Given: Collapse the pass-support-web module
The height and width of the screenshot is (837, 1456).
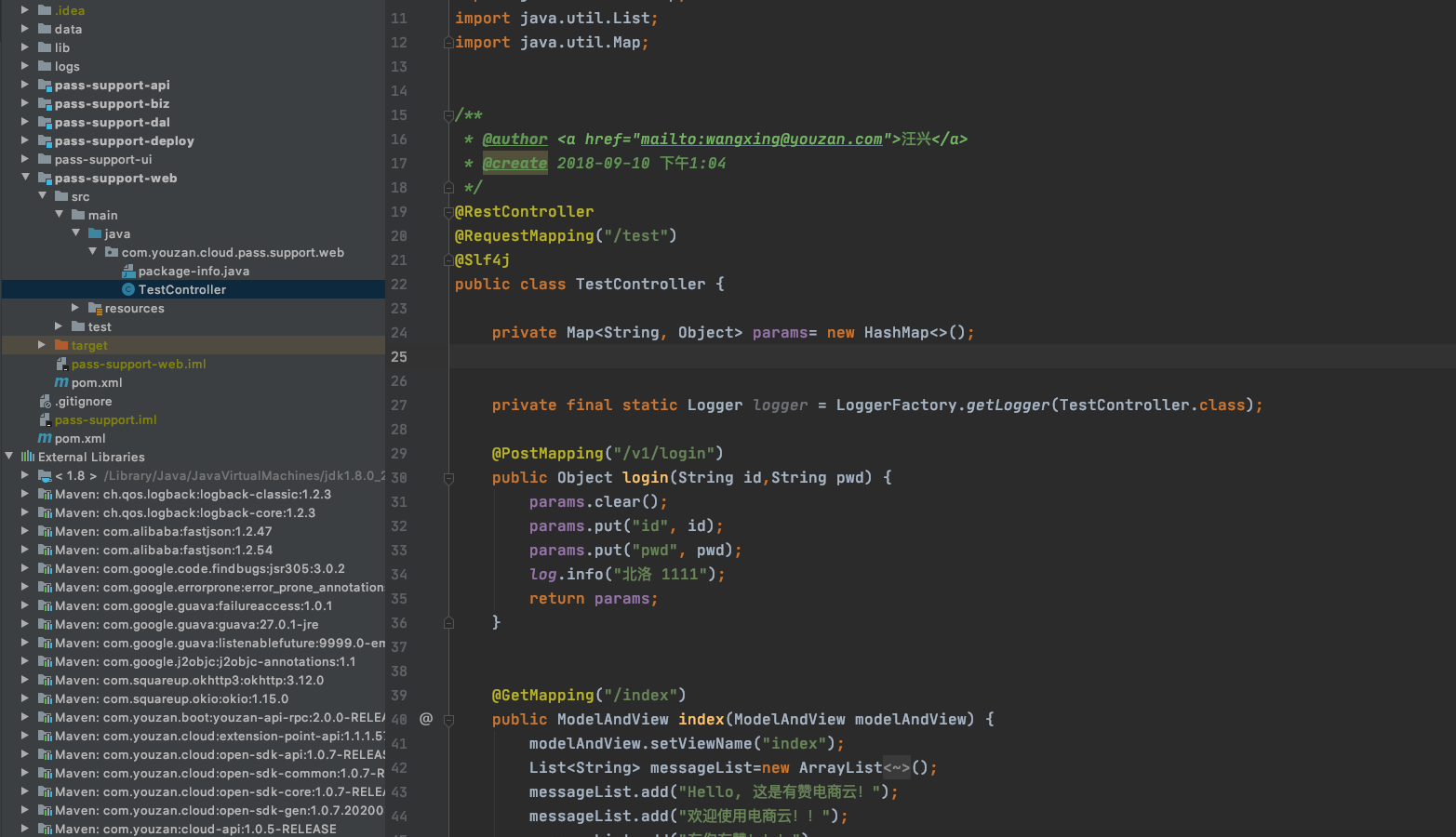Looking at the screenshot, I should [x=26, y=178].
